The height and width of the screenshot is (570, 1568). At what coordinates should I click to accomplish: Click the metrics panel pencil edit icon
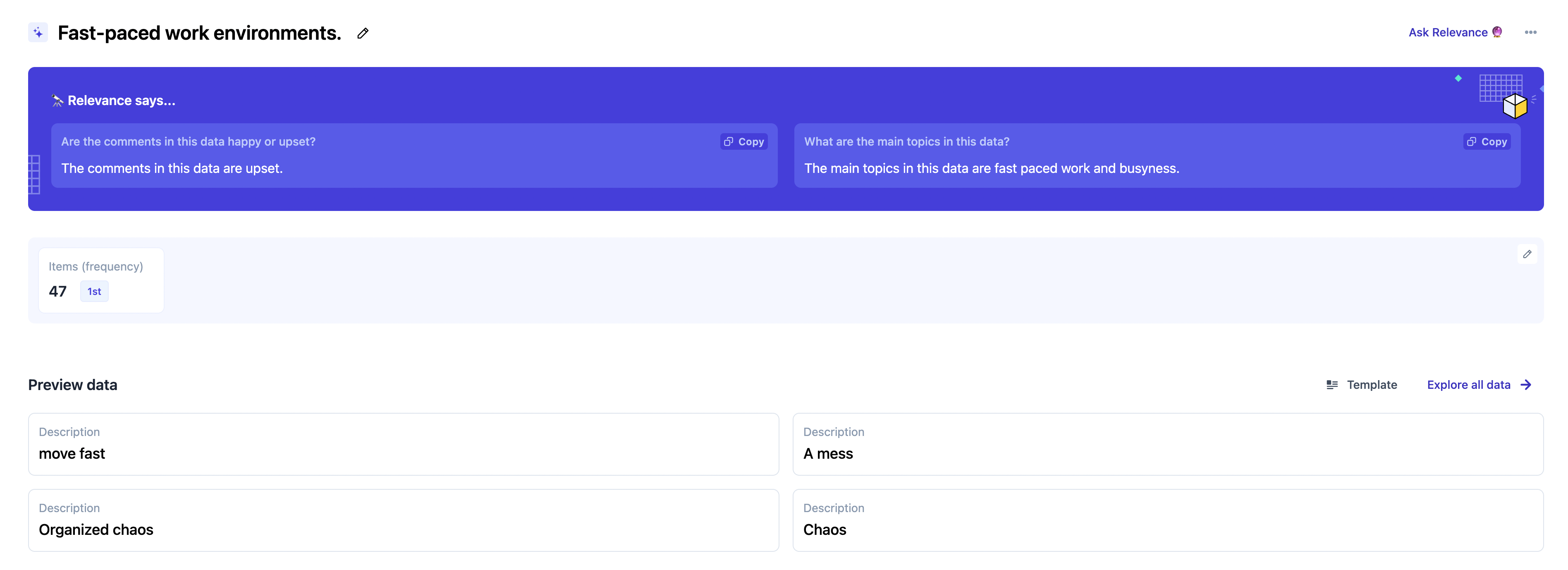click(x=1527, y=254)
